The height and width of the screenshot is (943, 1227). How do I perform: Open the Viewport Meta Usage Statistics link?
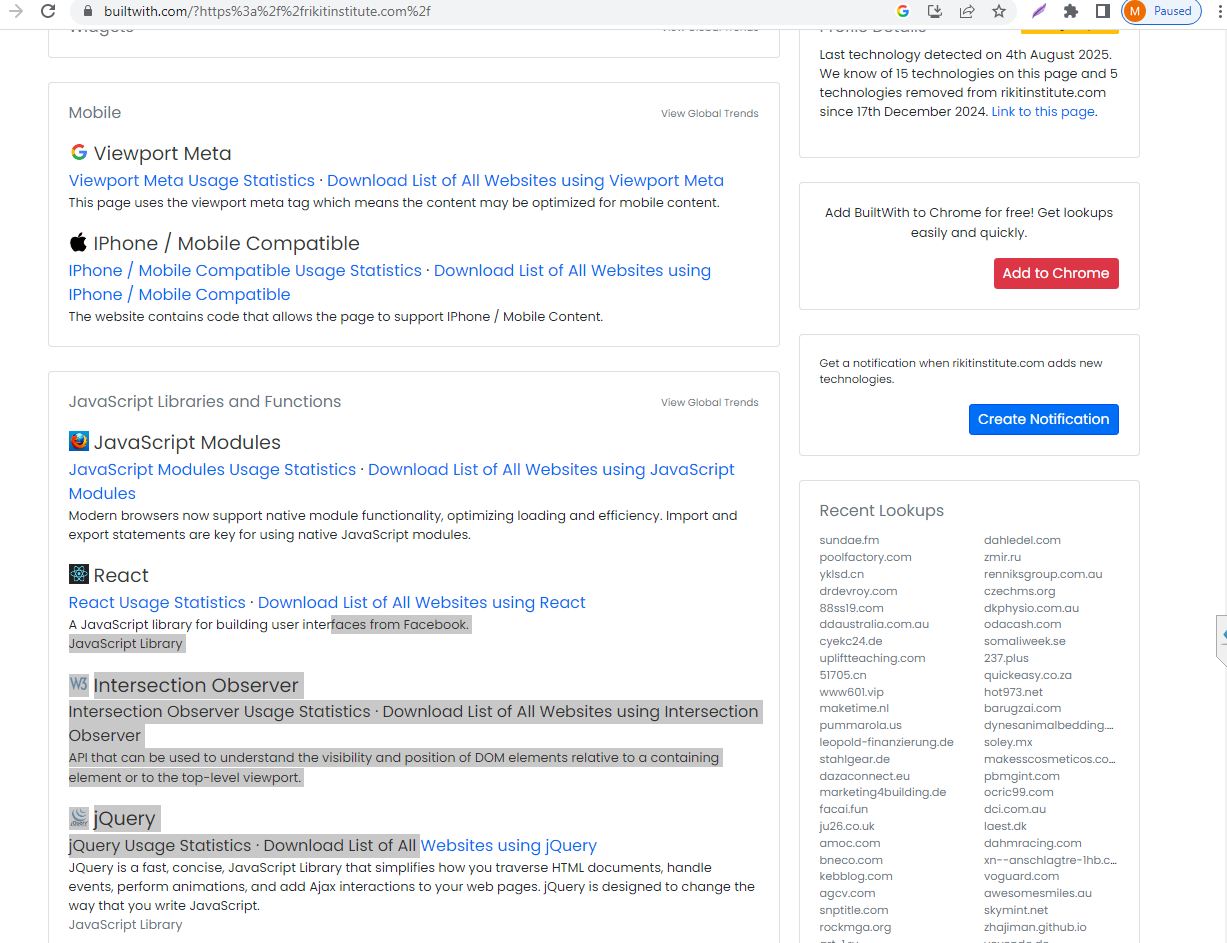[192, 180]
